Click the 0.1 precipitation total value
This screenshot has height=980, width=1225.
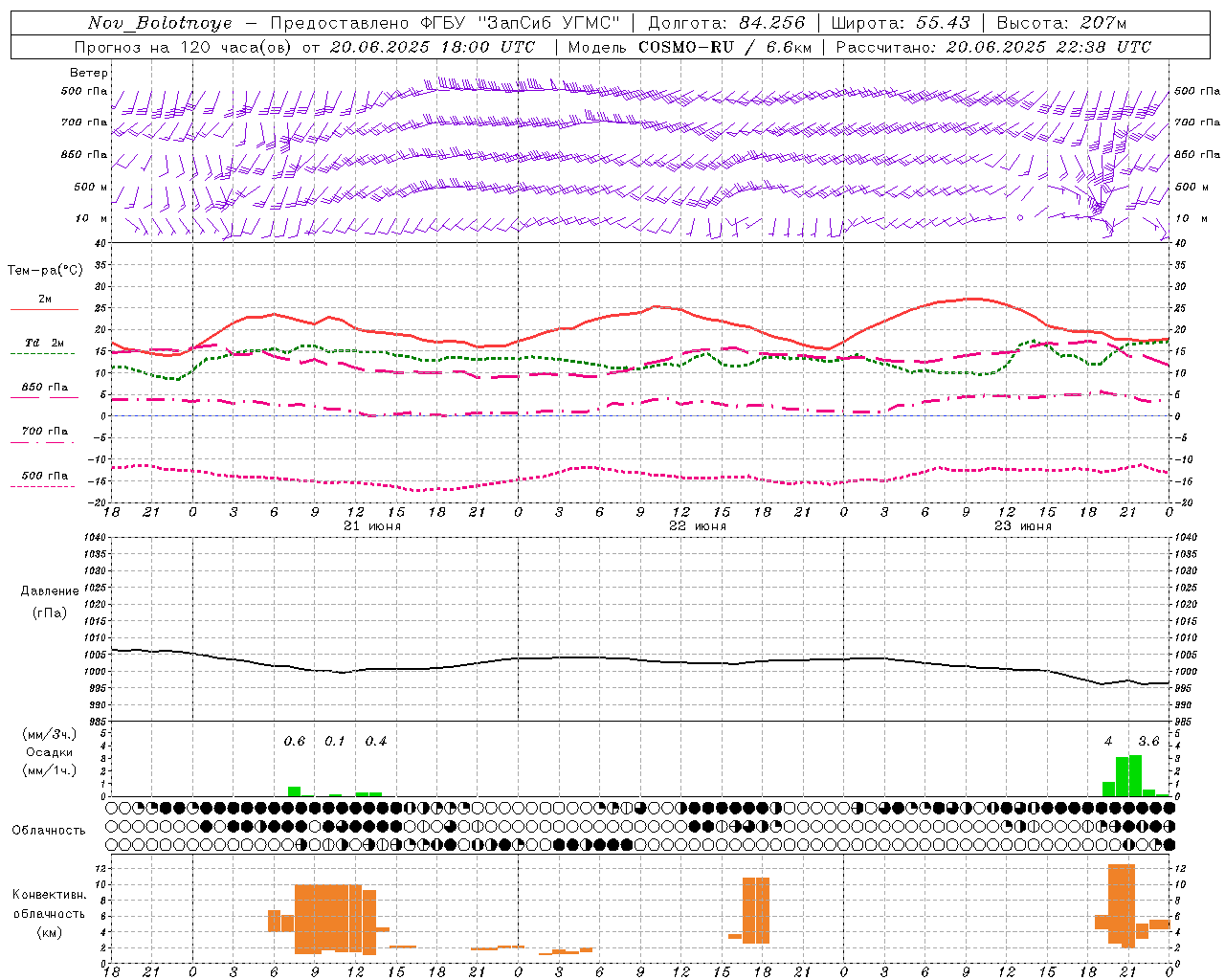tap(335, 742)
